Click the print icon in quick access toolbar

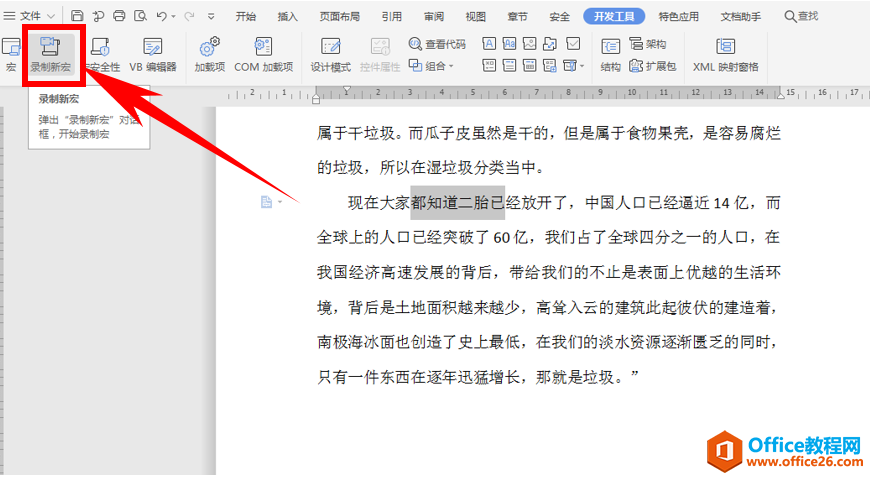(x=119, y=16)
